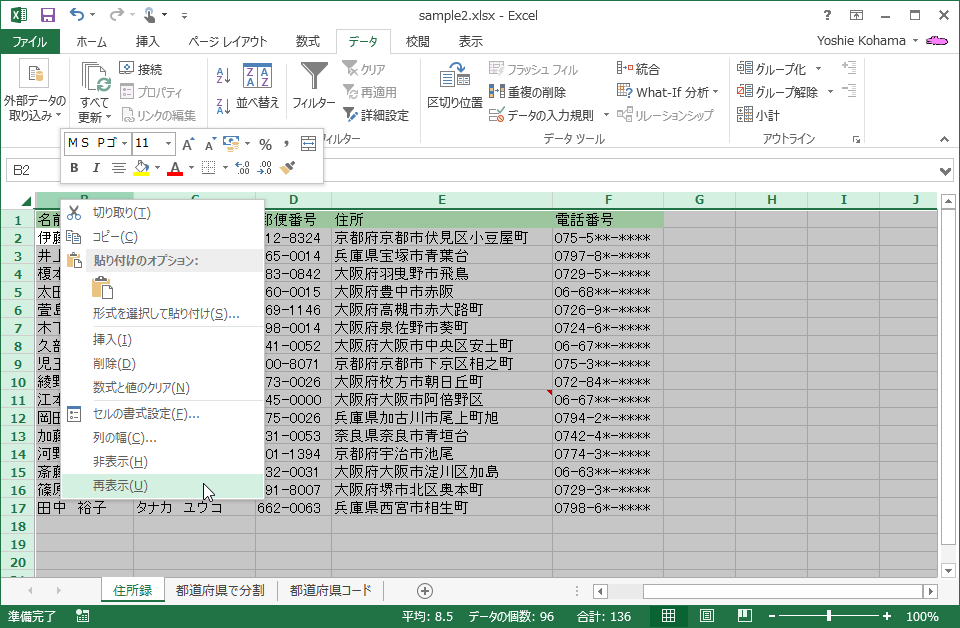960x628 pixels.
Task: Click the select all corner triangle
Action: [25, 200]
